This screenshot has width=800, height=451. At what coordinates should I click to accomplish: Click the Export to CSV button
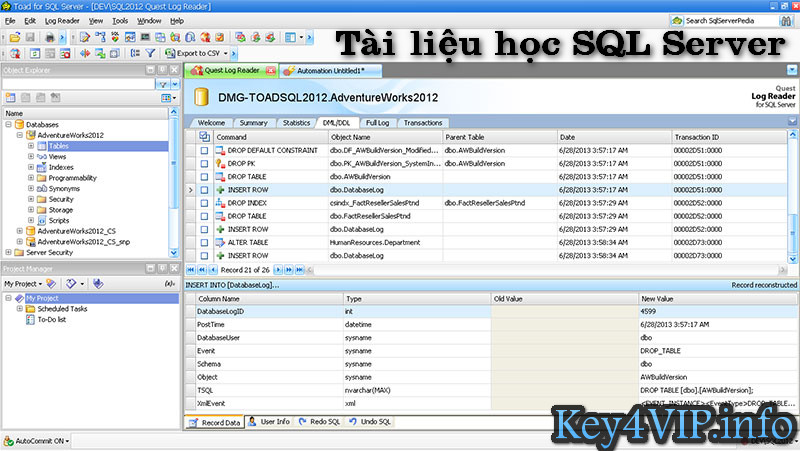[192, 53]
